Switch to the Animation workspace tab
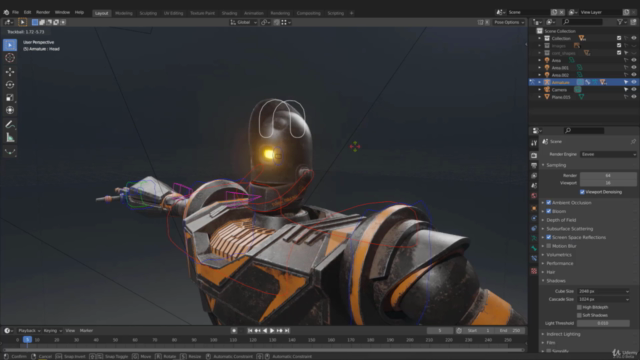The image size is (640, 360). click(254, 13)
